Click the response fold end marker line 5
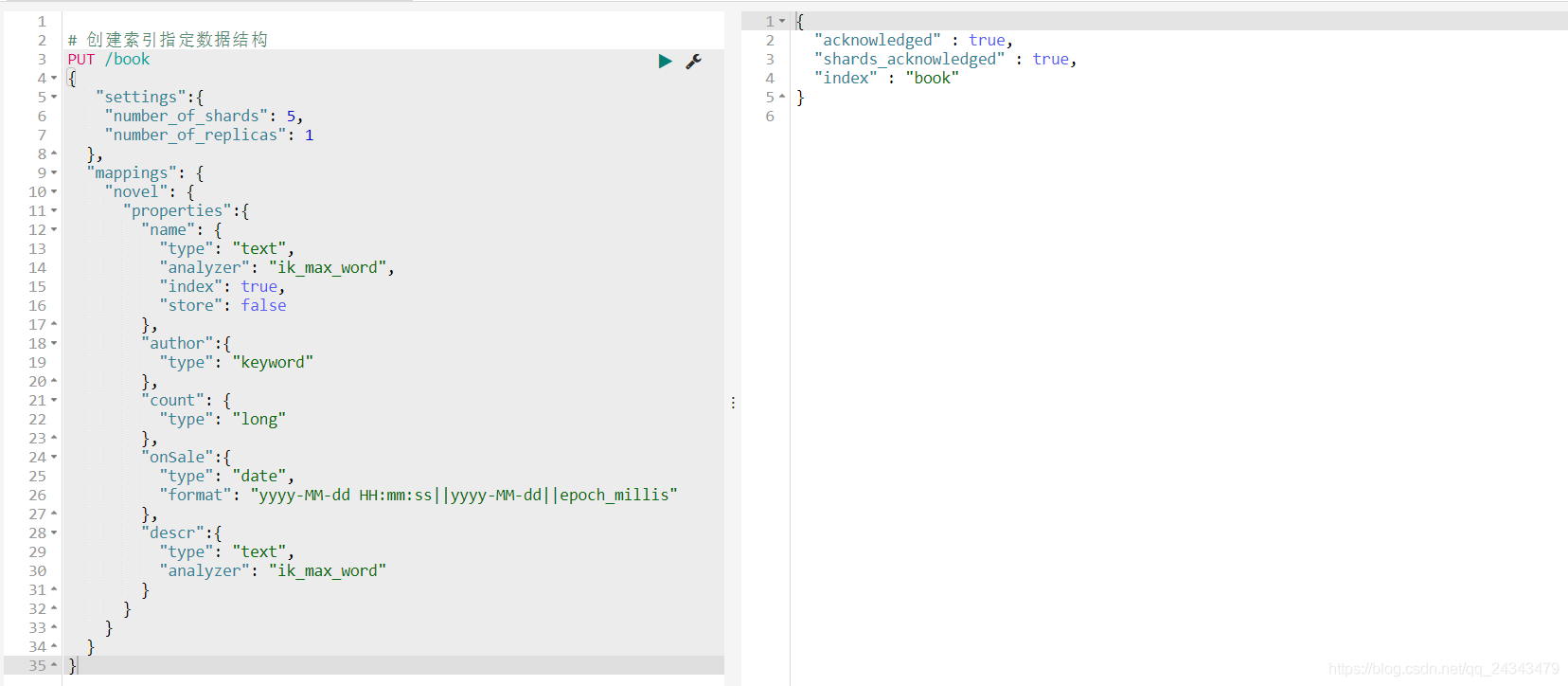 coord(782,97)
